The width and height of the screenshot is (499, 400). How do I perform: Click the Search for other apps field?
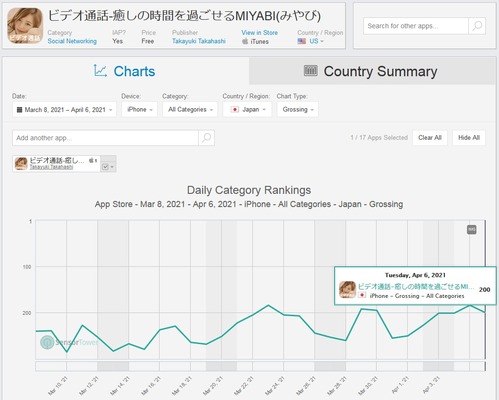pyautogui.click(x=416, y=26)
